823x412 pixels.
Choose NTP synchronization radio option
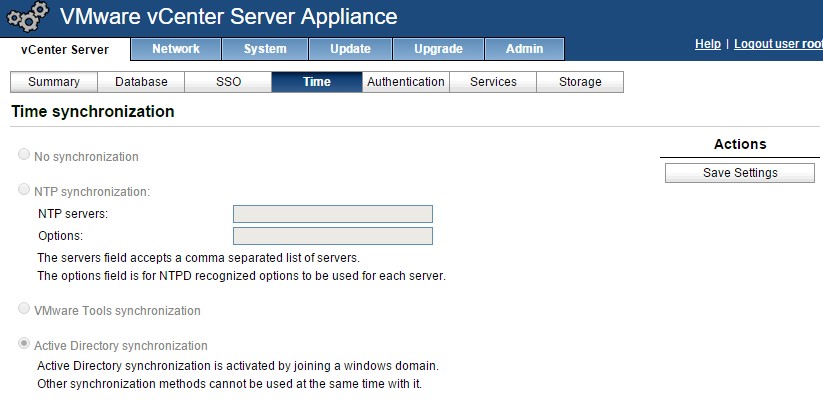(x=24, y=189)
